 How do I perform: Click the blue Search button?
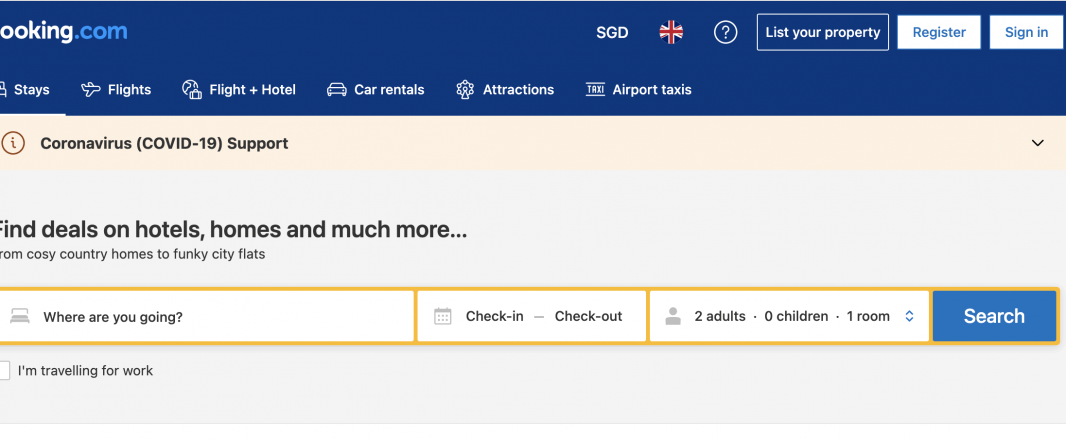(994, 316)
